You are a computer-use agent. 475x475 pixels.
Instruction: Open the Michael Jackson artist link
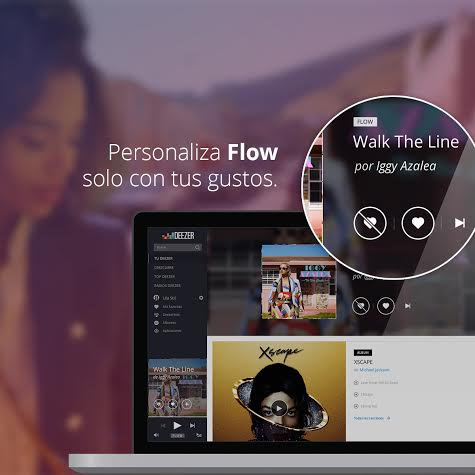(374, 370)
